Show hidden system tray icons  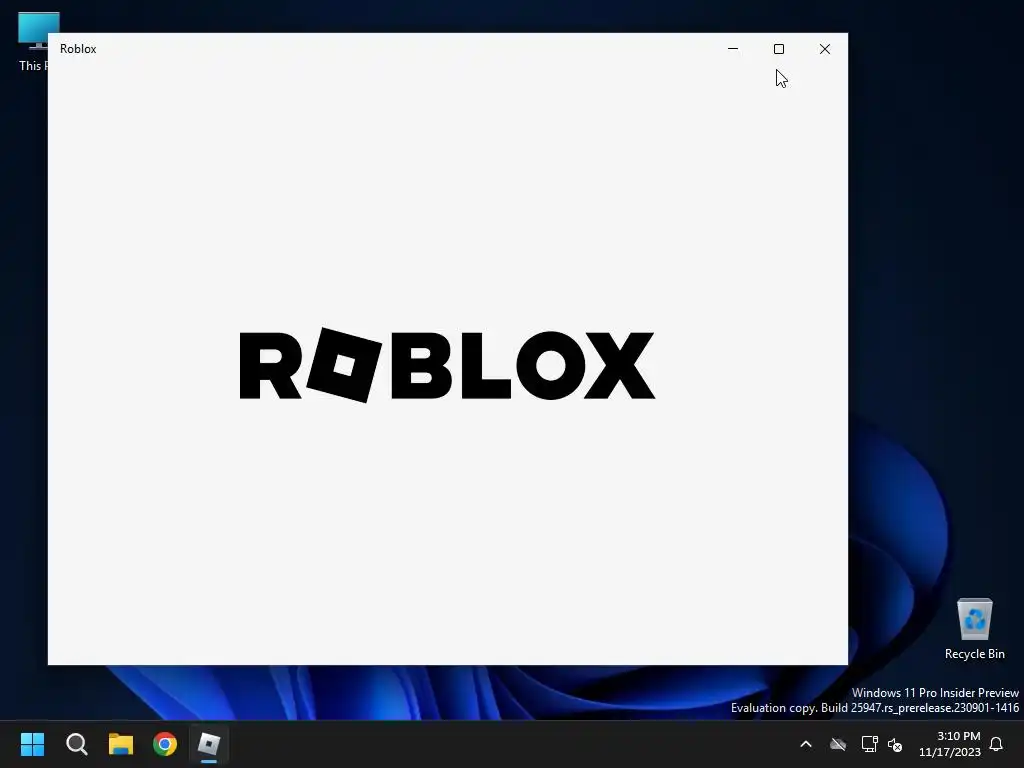coord(806,744)
